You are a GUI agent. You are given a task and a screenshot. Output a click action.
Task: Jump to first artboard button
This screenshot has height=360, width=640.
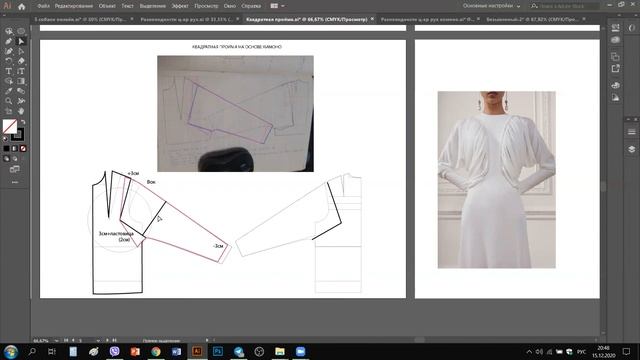pos(67,340)
